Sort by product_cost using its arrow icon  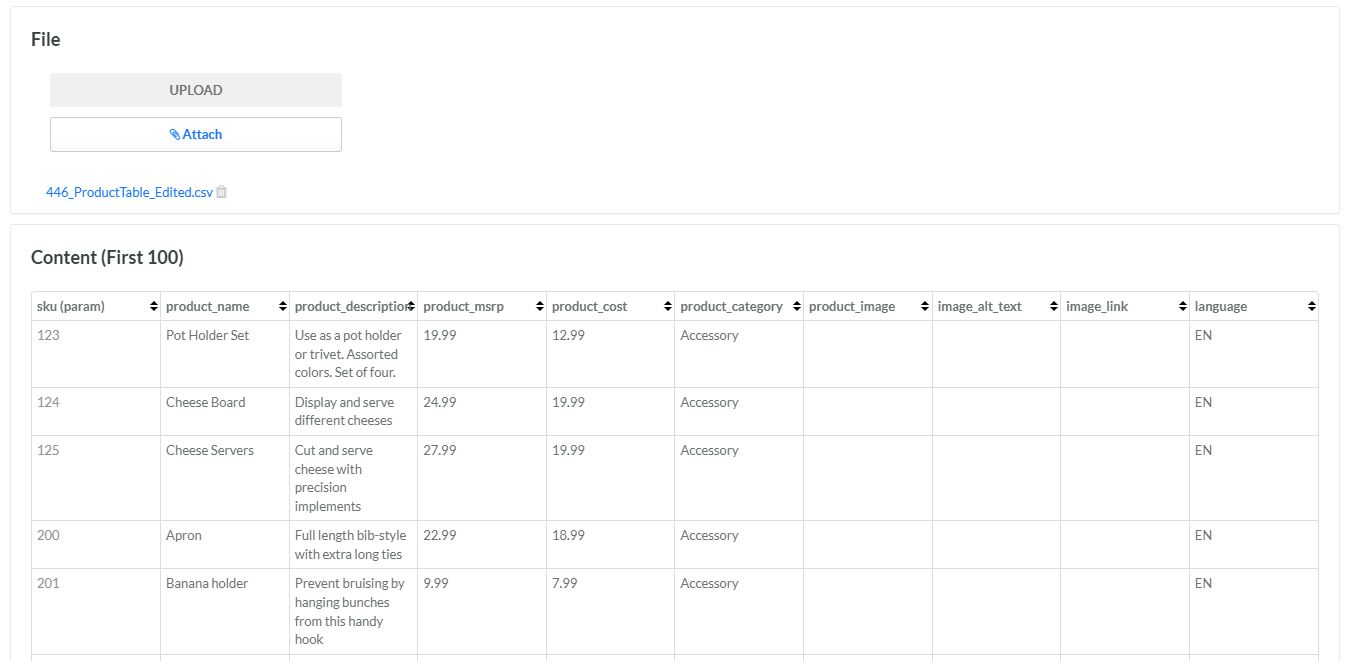pos(667,307)
